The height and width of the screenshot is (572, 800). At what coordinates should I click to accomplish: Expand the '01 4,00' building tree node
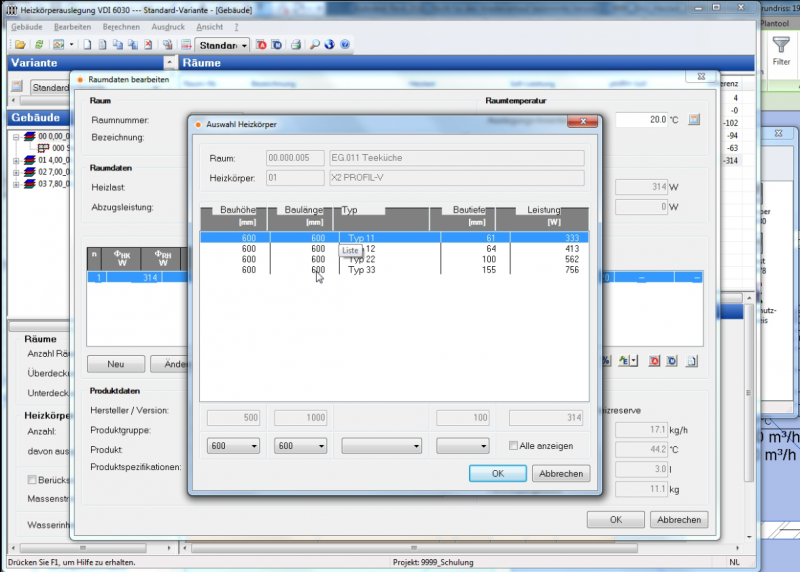tap(16, 159)
